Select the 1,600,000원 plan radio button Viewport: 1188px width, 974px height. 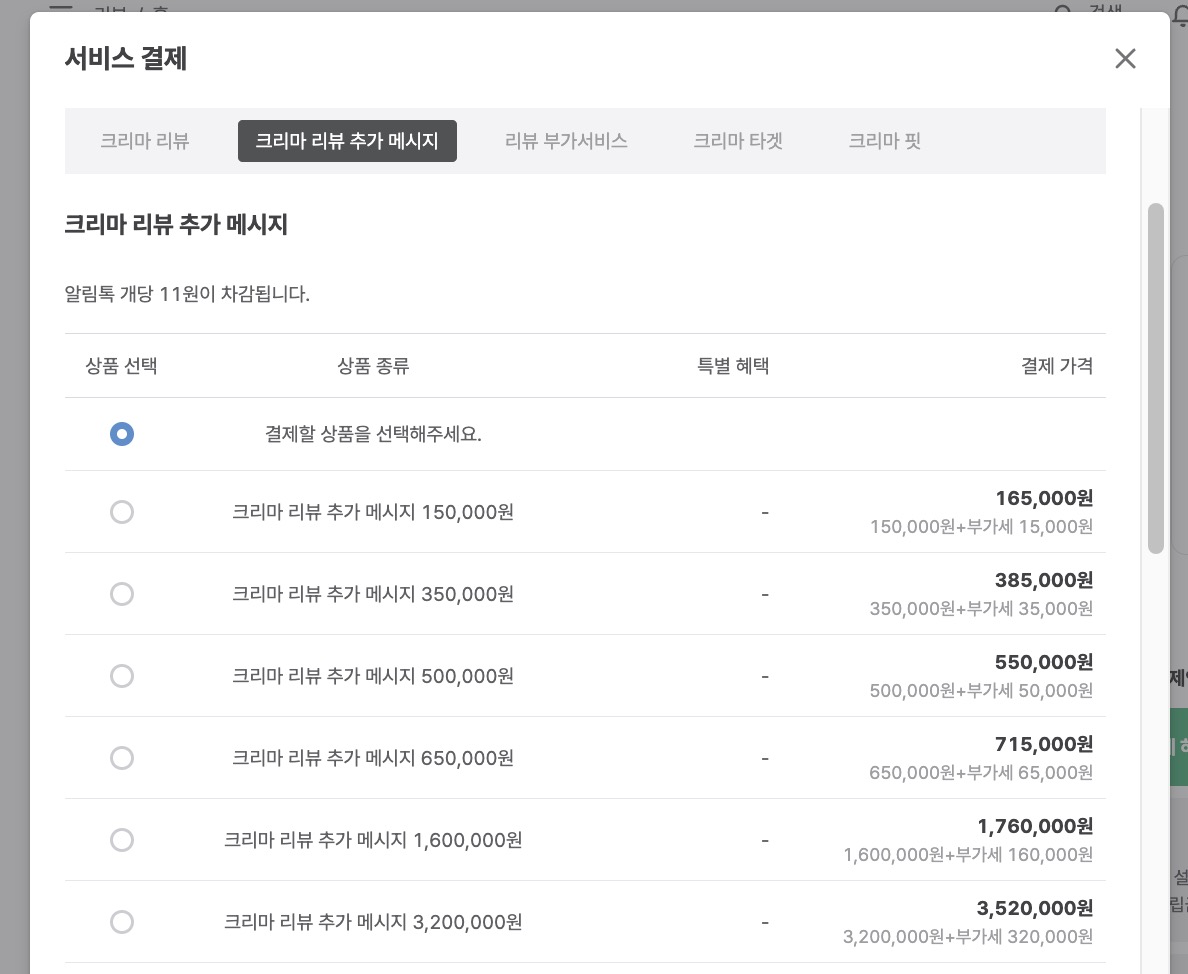121,840
